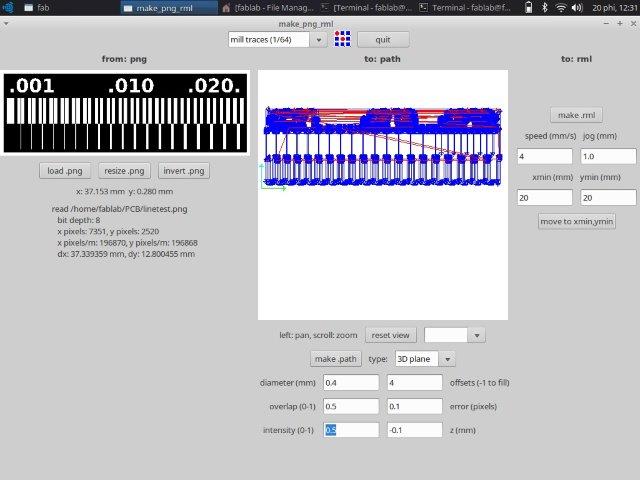Open the Wi-Fi network icon
Viewport: 640px width, 480px height.
click(x=561, y=7)
